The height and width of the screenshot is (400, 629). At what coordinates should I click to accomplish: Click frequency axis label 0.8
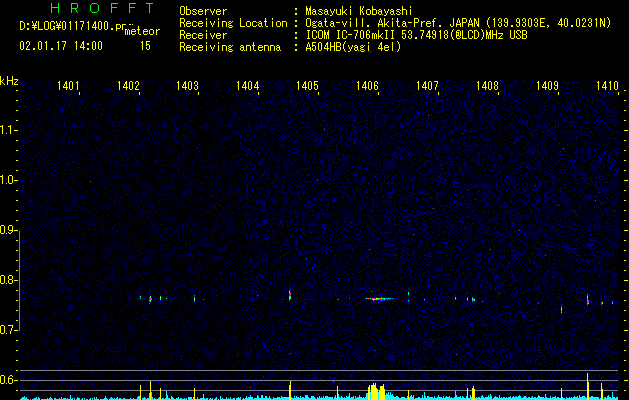tap(8, 280)
